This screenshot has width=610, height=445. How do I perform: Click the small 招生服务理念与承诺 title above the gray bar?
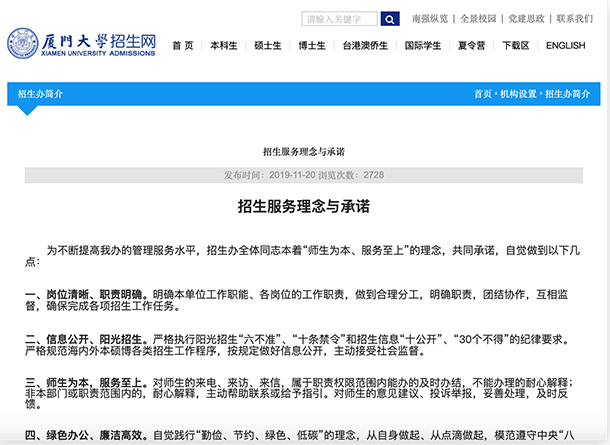click(x=304, y=152)
